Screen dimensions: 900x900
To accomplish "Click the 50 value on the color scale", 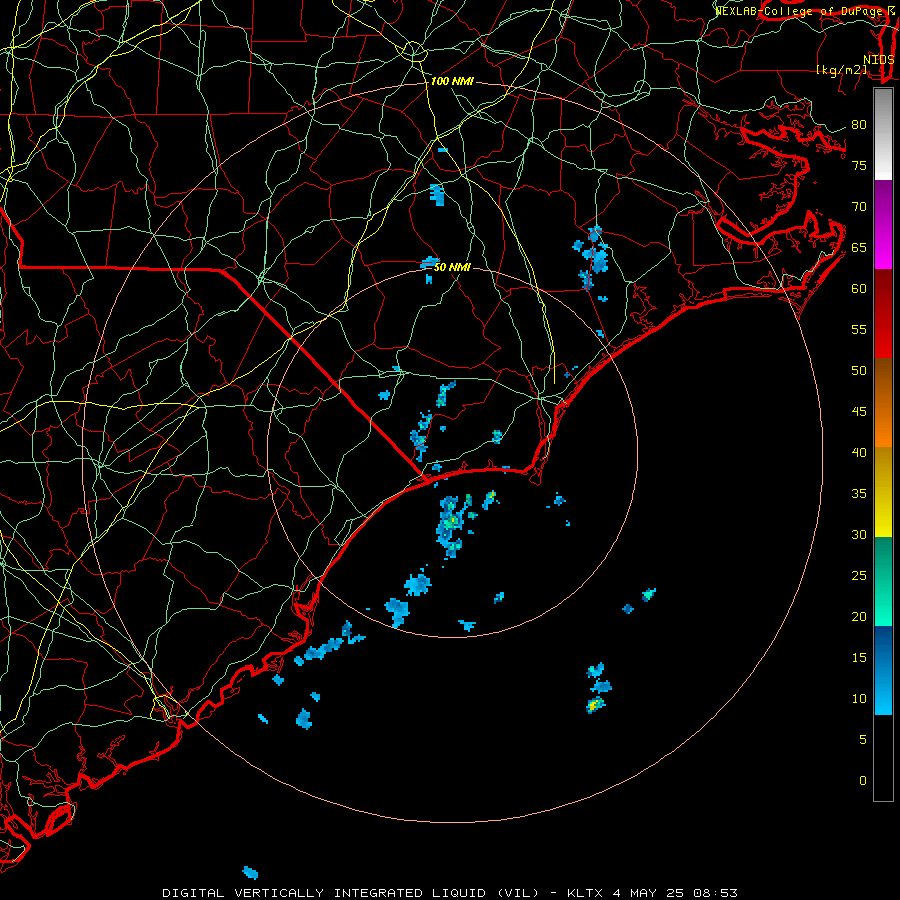I will tap(859, 370).
